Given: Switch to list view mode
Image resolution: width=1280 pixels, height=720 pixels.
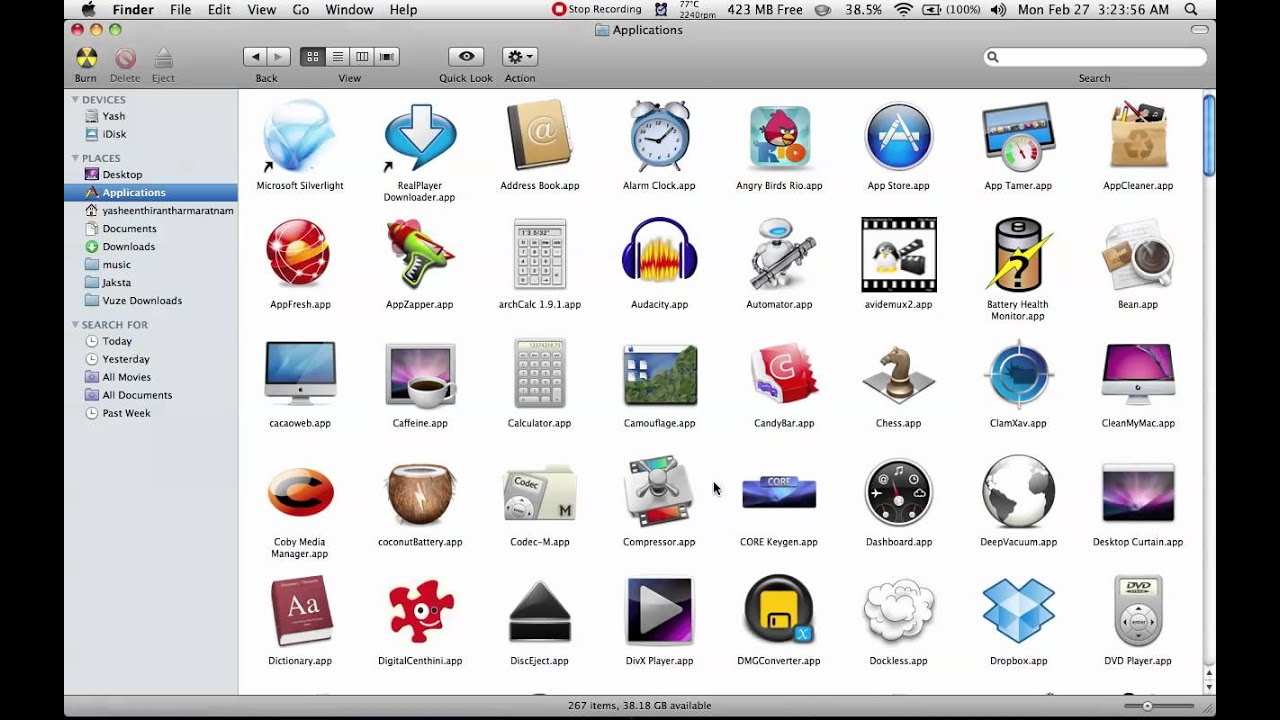Looking at the screenshot, I should pos(337,57).
